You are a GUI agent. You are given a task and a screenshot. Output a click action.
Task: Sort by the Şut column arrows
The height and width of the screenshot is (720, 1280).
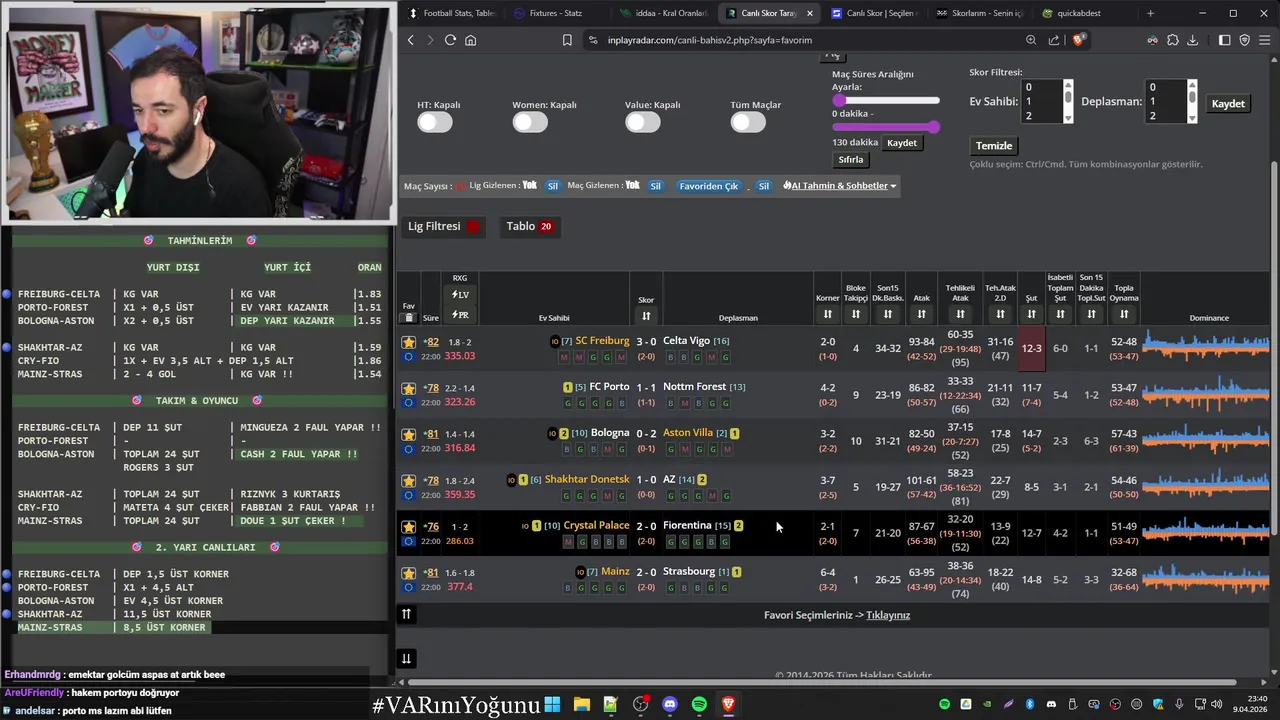coord(1031,314)
